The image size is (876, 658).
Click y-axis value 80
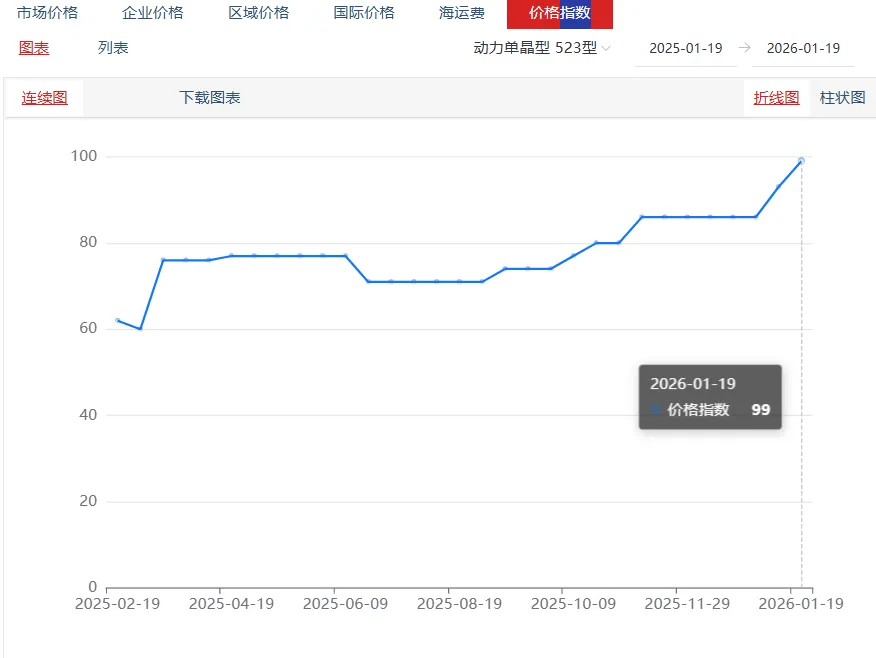88,242
